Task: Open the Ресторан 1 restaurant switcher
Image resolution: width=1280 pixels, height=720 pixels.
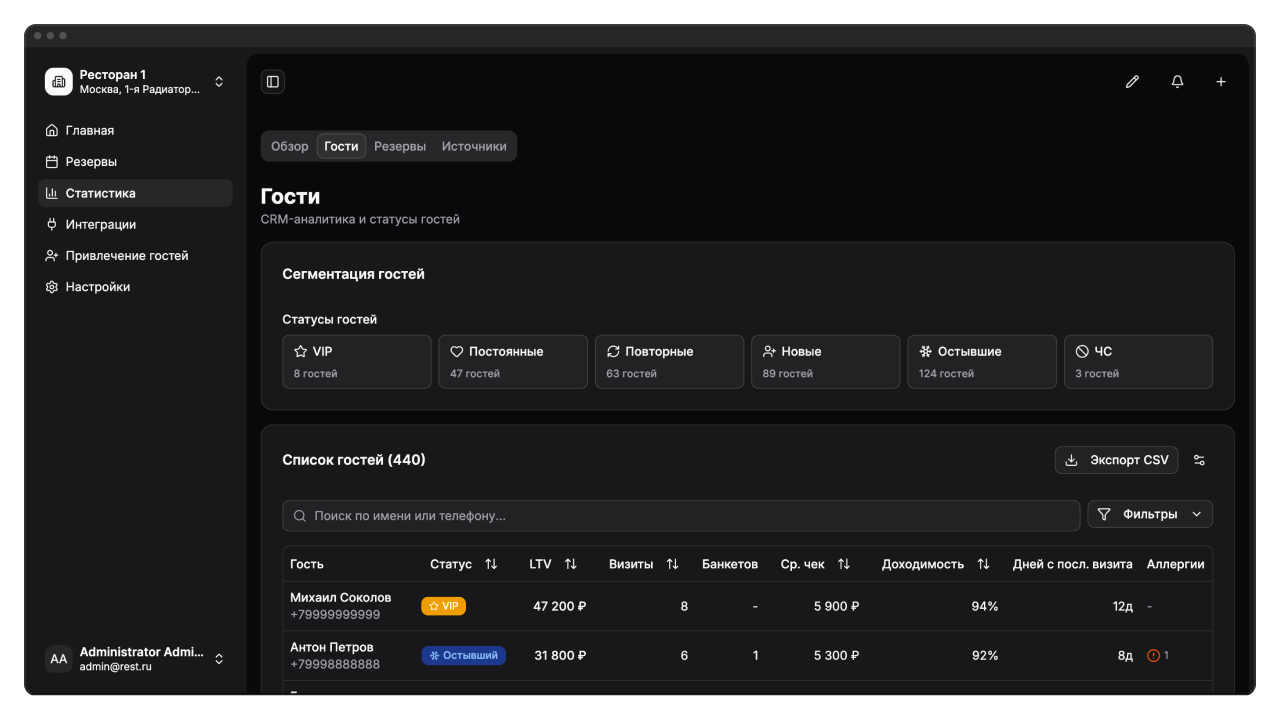Action: pos(219,82)
